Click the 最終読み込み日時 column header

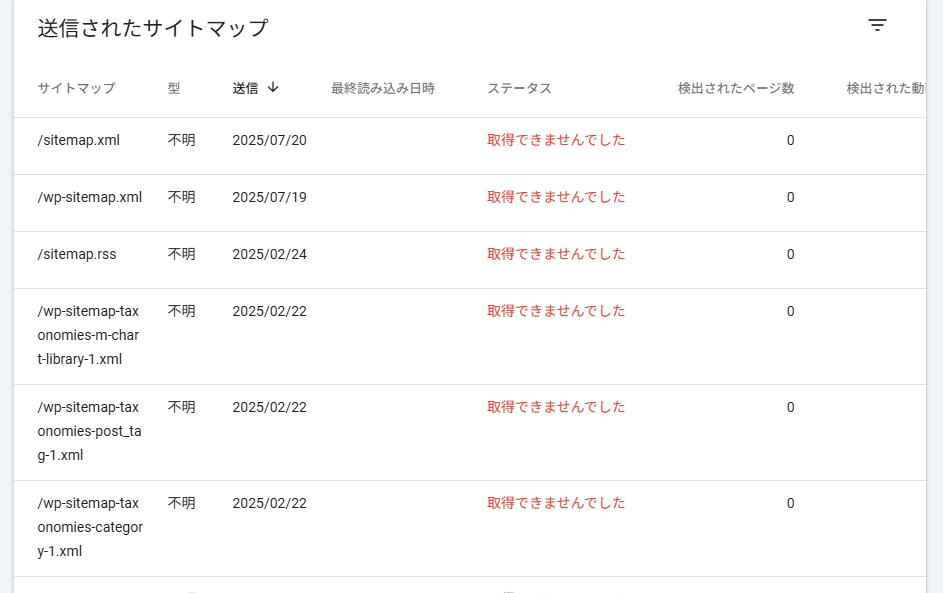point(382,88)
